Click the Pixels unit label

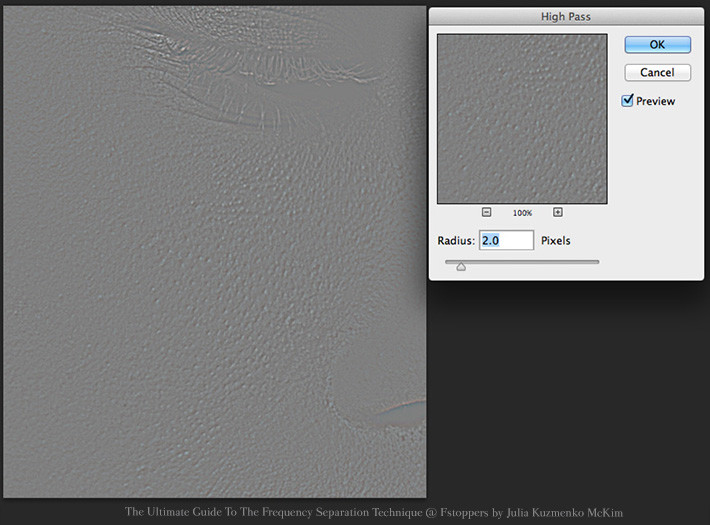[556, 241]
